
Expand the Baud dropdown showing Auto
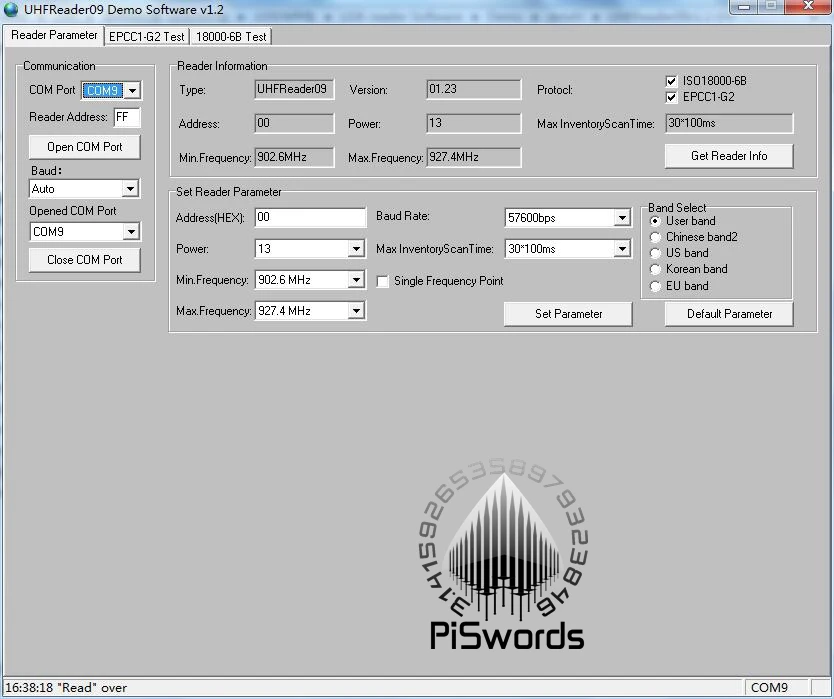pos(130,189)
